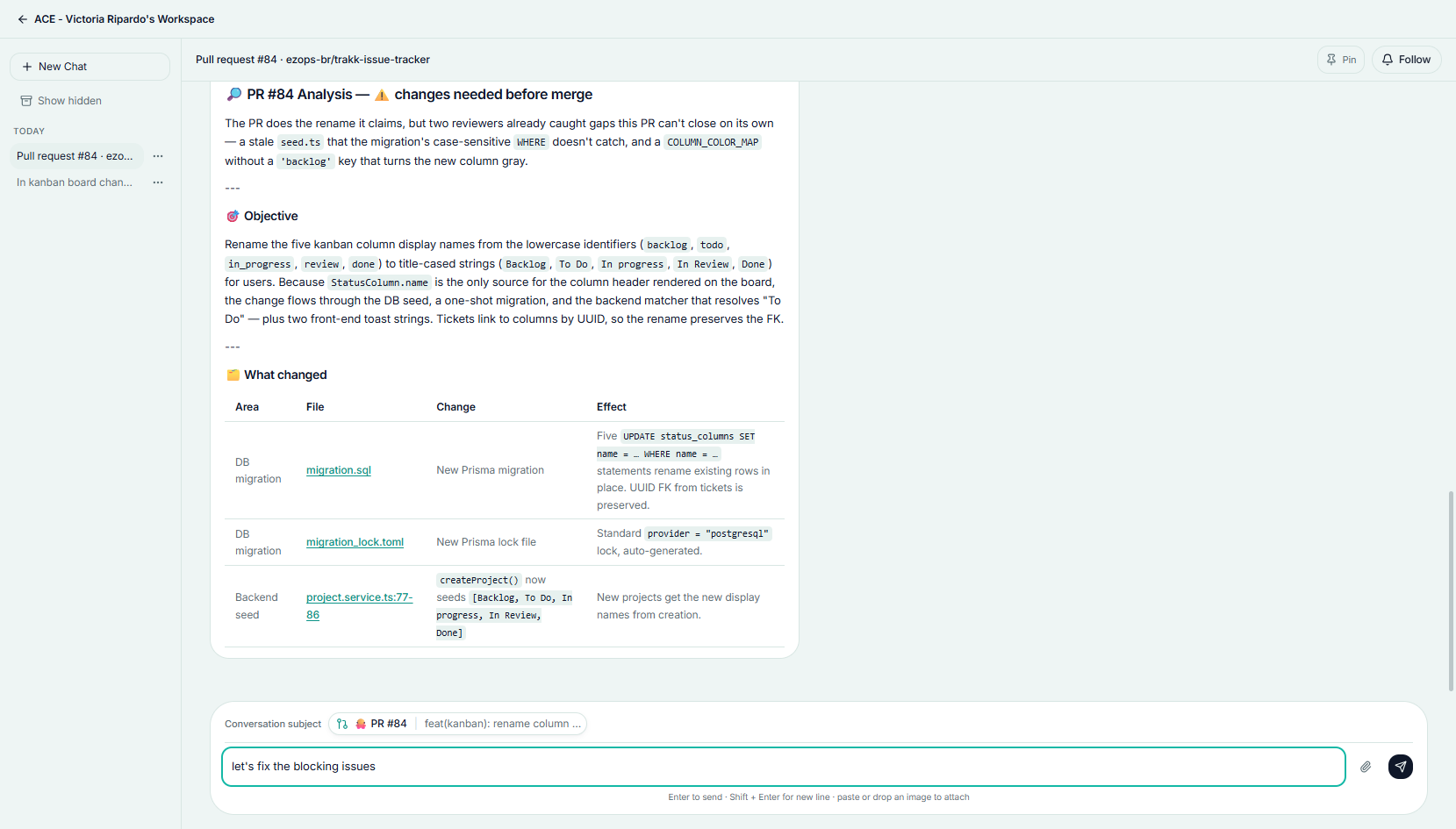Click the pull request icon in subject chip
The height and width of the screenshot is (829, 1456).
tap(342, 724)
